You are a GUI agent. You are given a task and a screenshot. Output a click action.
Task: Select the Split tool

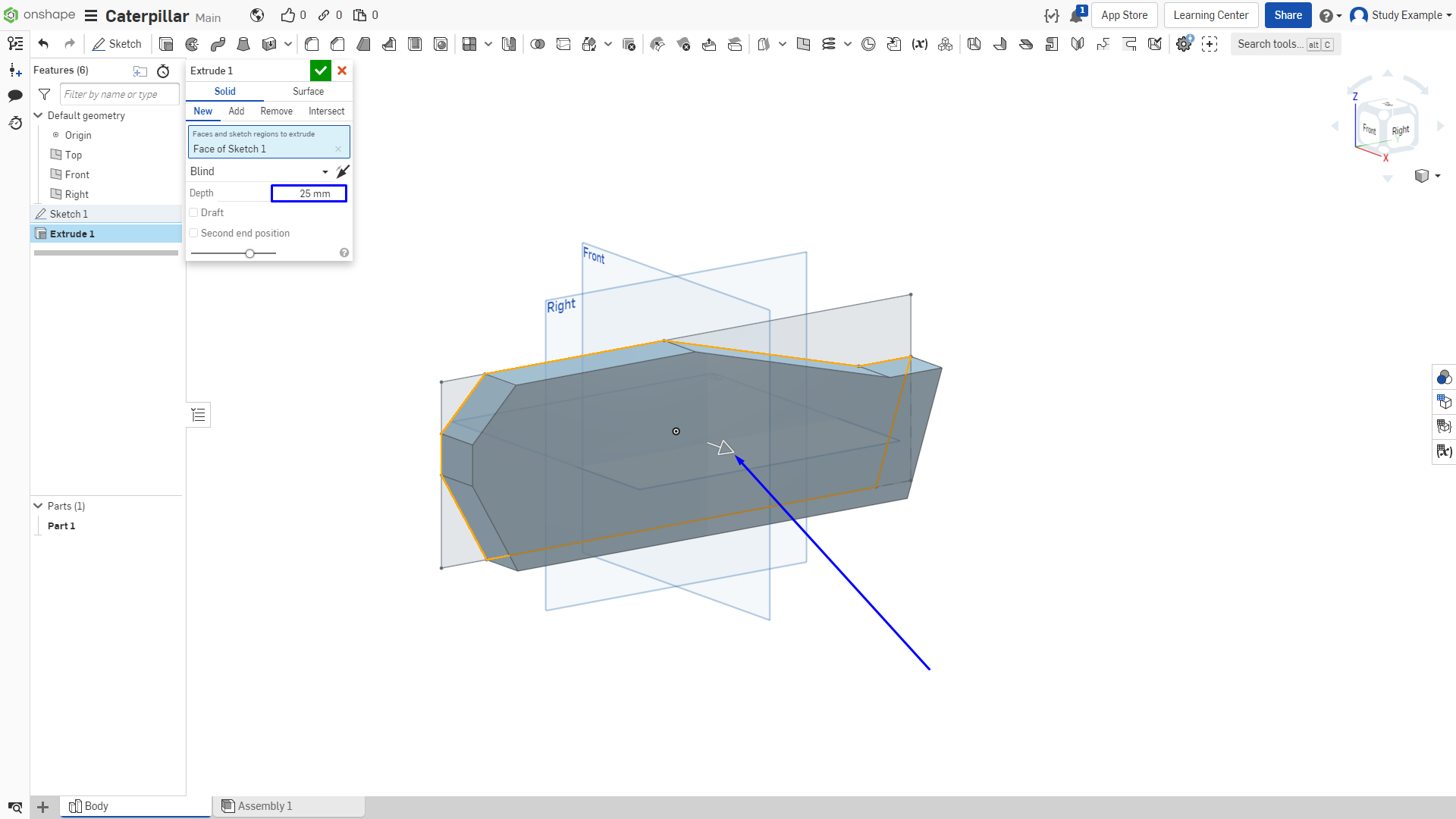pyautogui.click(x=563, y=44)
